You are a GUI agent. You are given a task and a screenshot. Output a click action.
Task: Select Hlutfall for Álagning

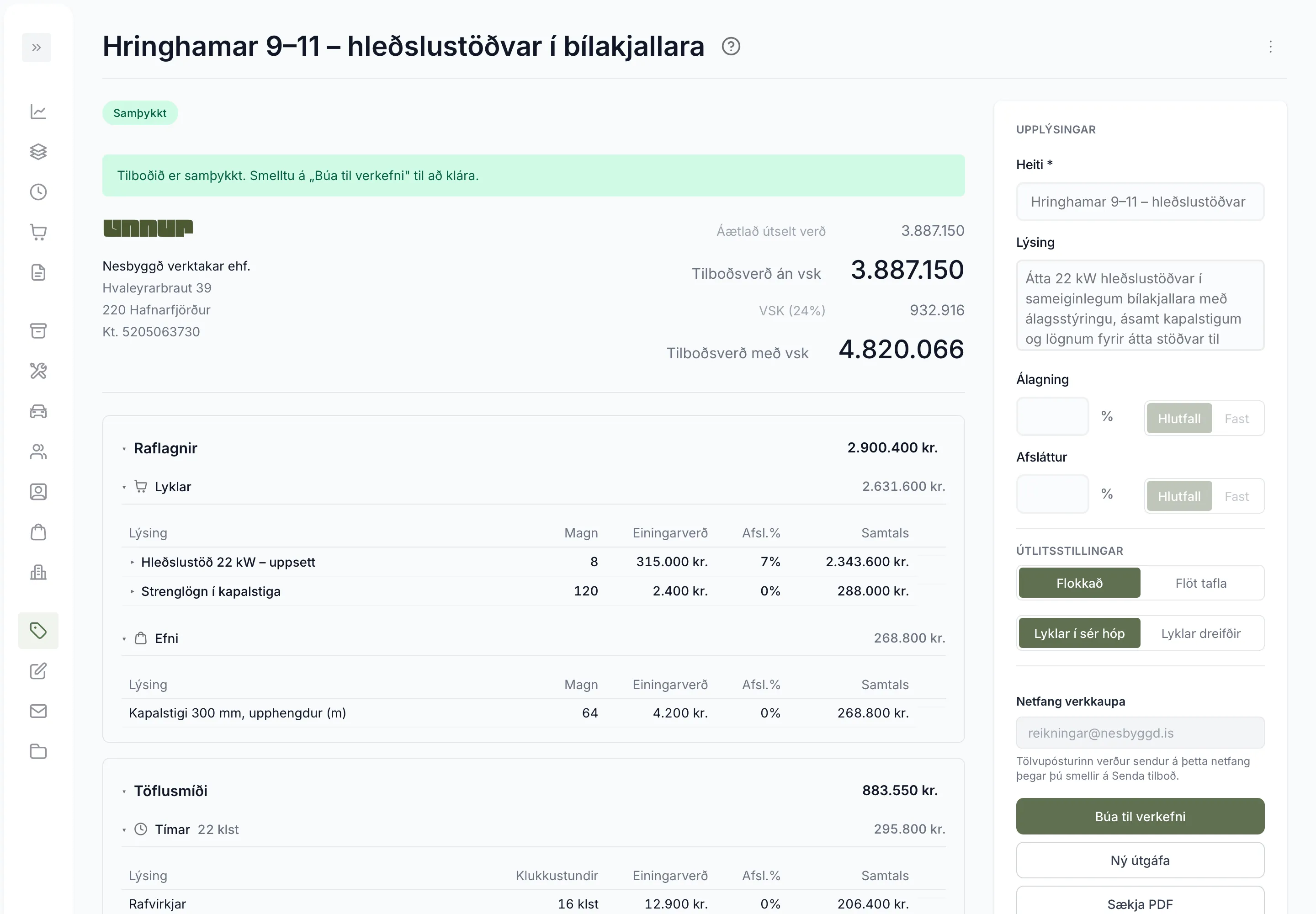(x=1179, y=419)
